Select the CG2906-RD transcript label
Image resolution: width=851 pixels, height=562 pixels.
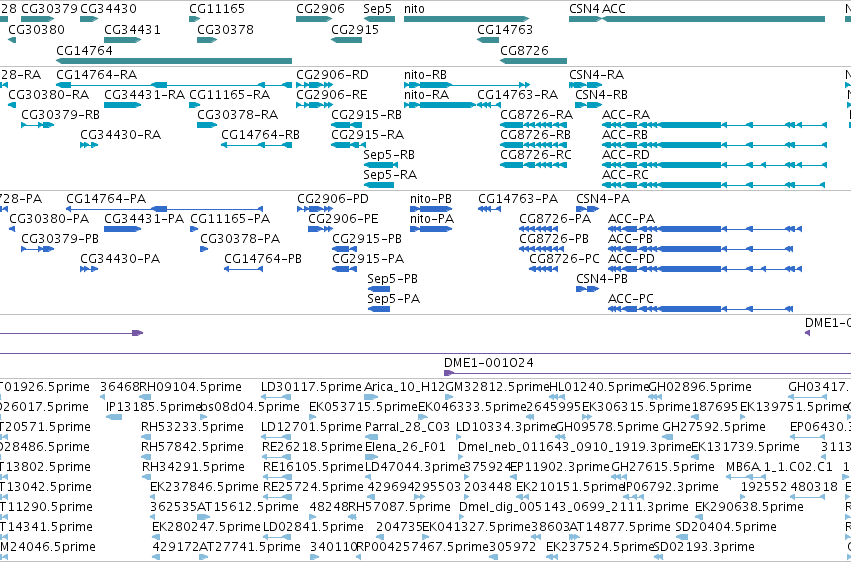click(x=332, y=74)
